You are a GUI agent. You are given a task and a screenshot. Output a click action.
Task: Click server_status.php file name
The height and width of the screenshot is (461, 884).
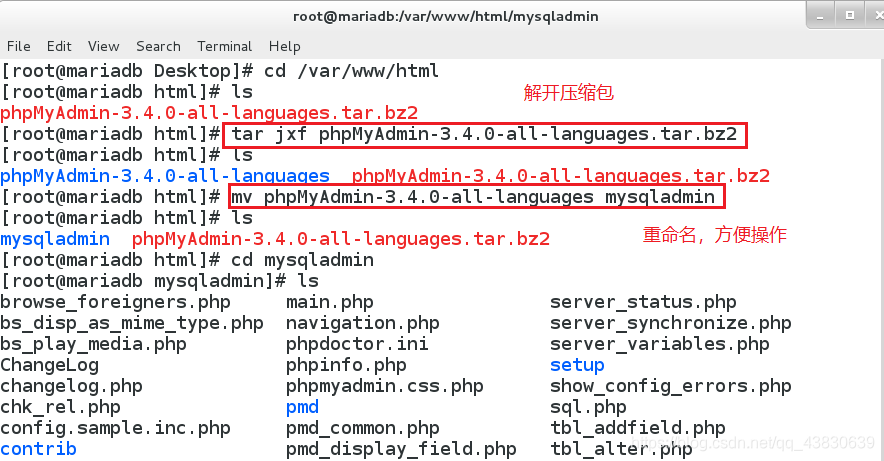(x=643, y=302)
